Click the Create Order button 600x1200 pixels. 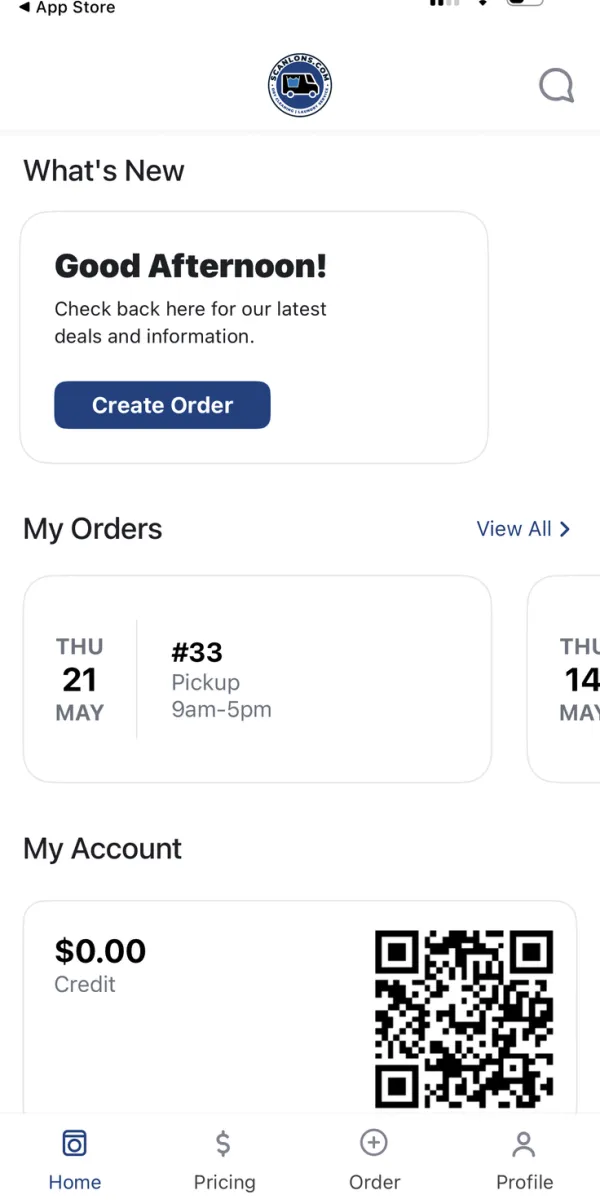coord(162,405)
